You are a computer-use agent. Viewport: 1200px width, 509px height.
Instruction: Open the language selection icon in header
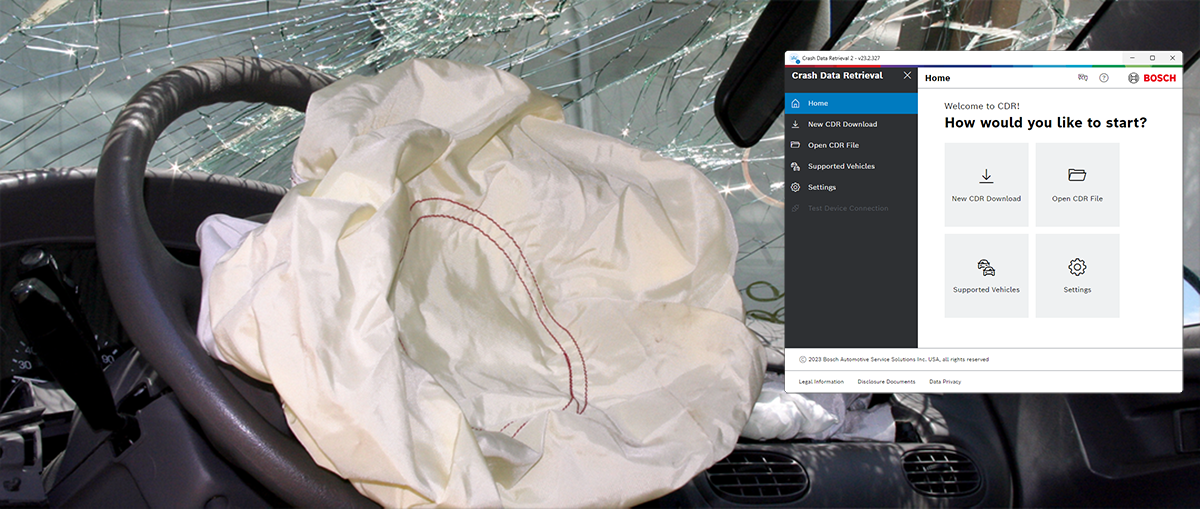coord(1082,77)
